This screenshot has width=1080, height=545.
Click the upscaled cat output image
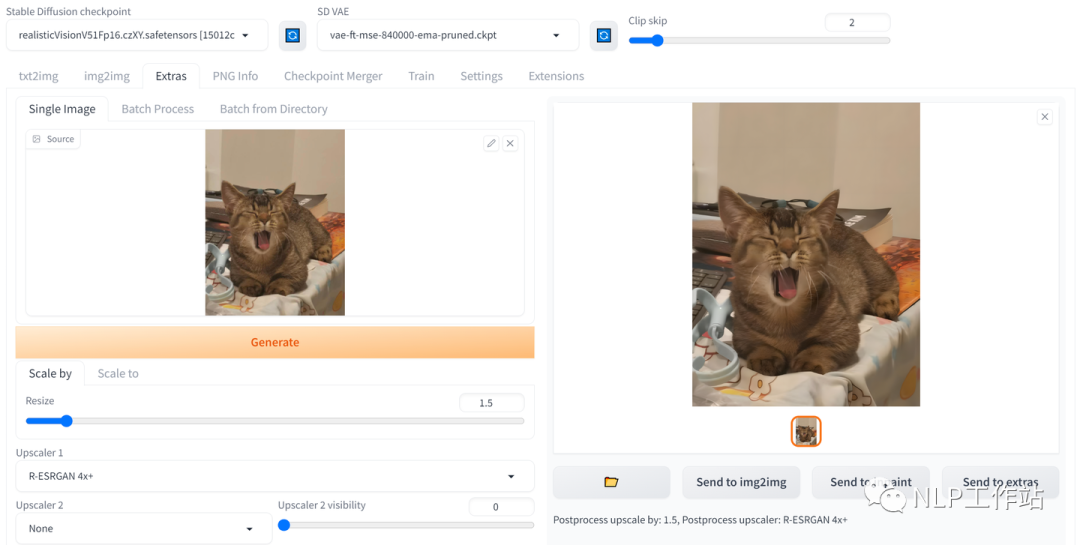click(806, 254)
